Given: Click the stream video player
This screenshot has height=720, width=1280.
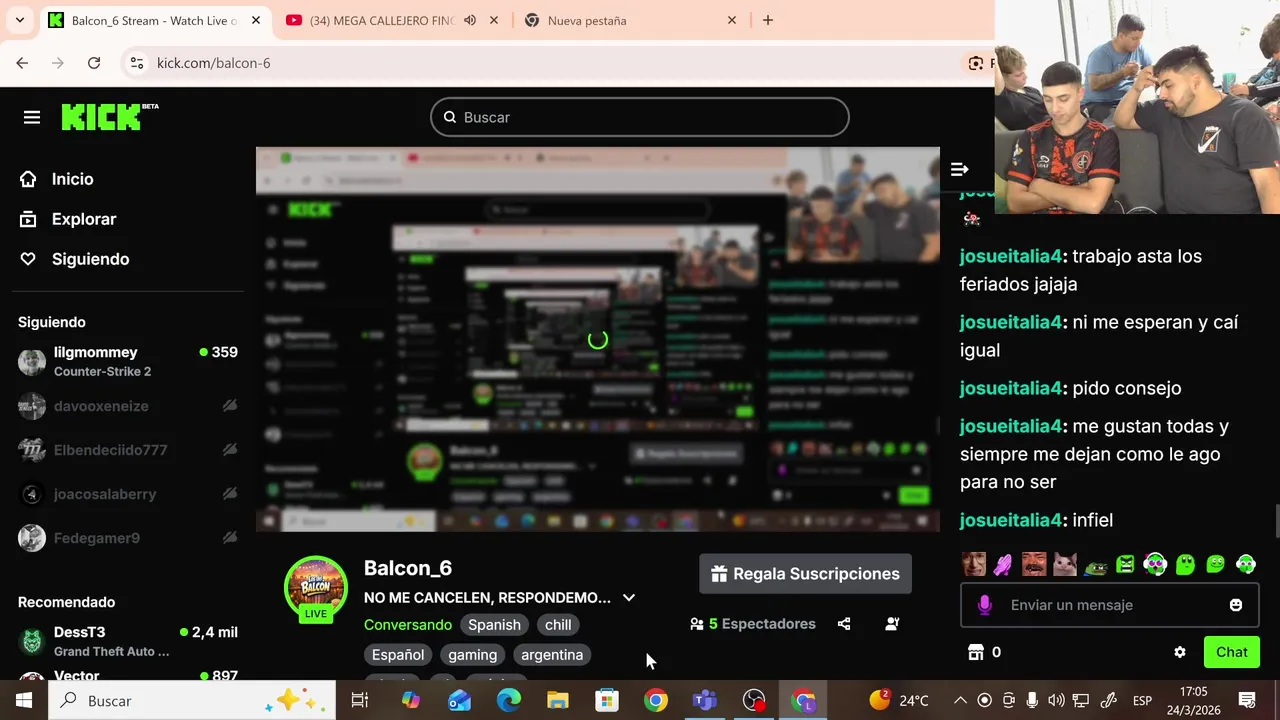Looking at the screenshot, I should pyautogui.click(x=598, y=340).
